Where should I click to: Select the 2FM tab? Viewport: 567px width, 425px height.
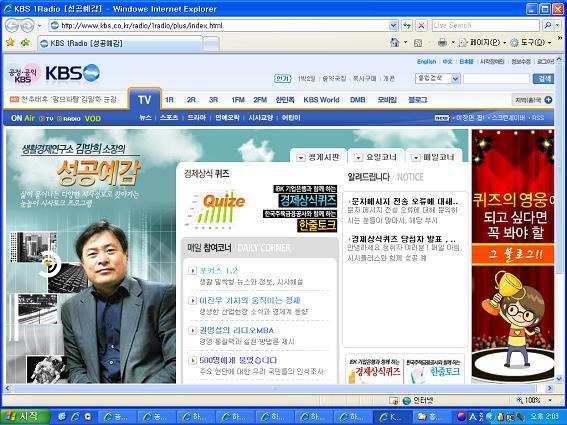pyautogui.click(x=260, y=100)
